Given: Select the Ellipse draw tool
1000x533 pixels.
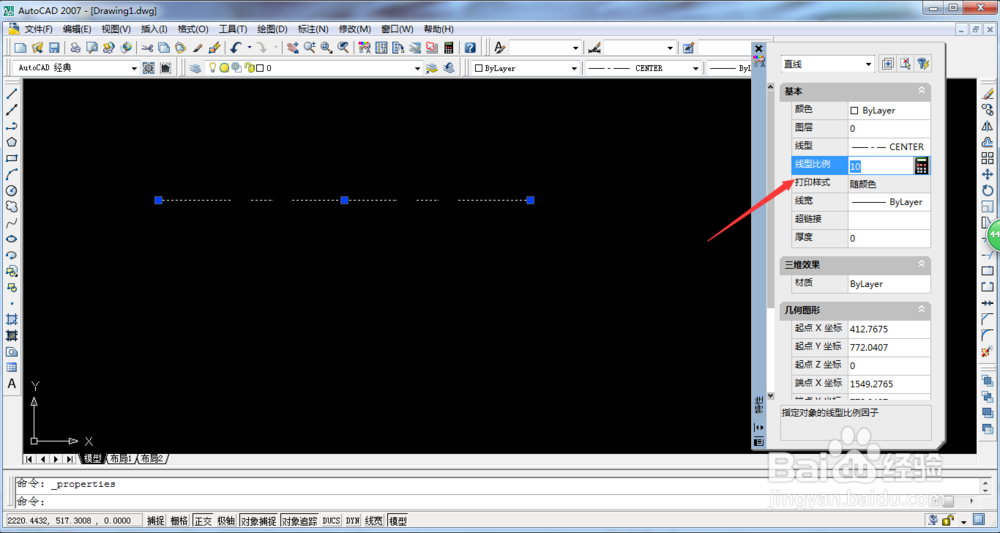Looking at the screenshot, I should pyautogui.click(x=11, y=239).
